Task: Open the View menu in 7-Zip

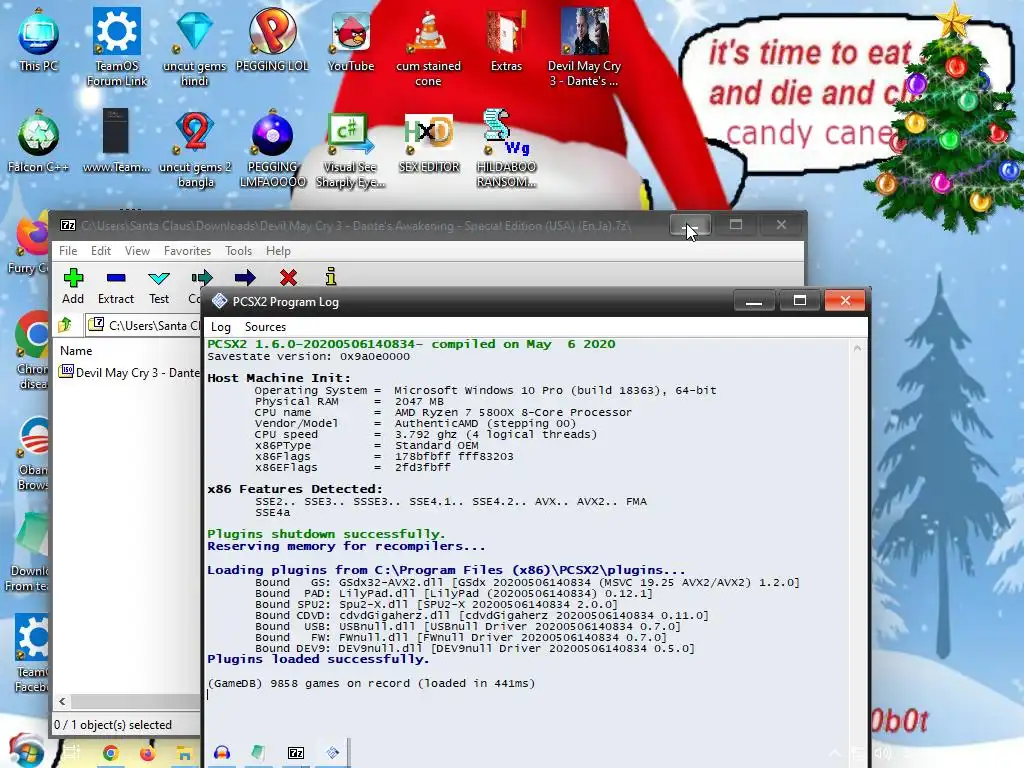Action: (137, 251)
